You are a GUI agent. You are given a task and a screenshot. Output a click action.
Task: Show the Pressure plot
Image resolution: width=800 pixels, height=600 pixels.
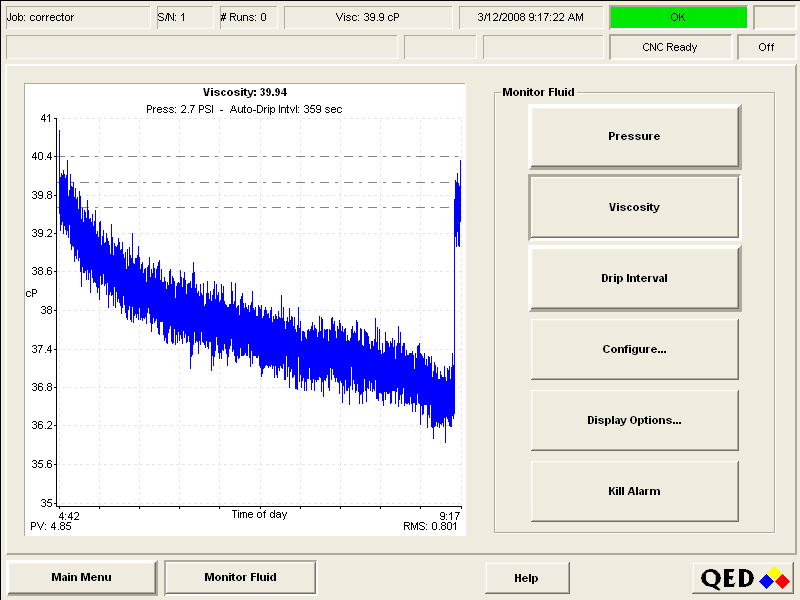(634, 136)
